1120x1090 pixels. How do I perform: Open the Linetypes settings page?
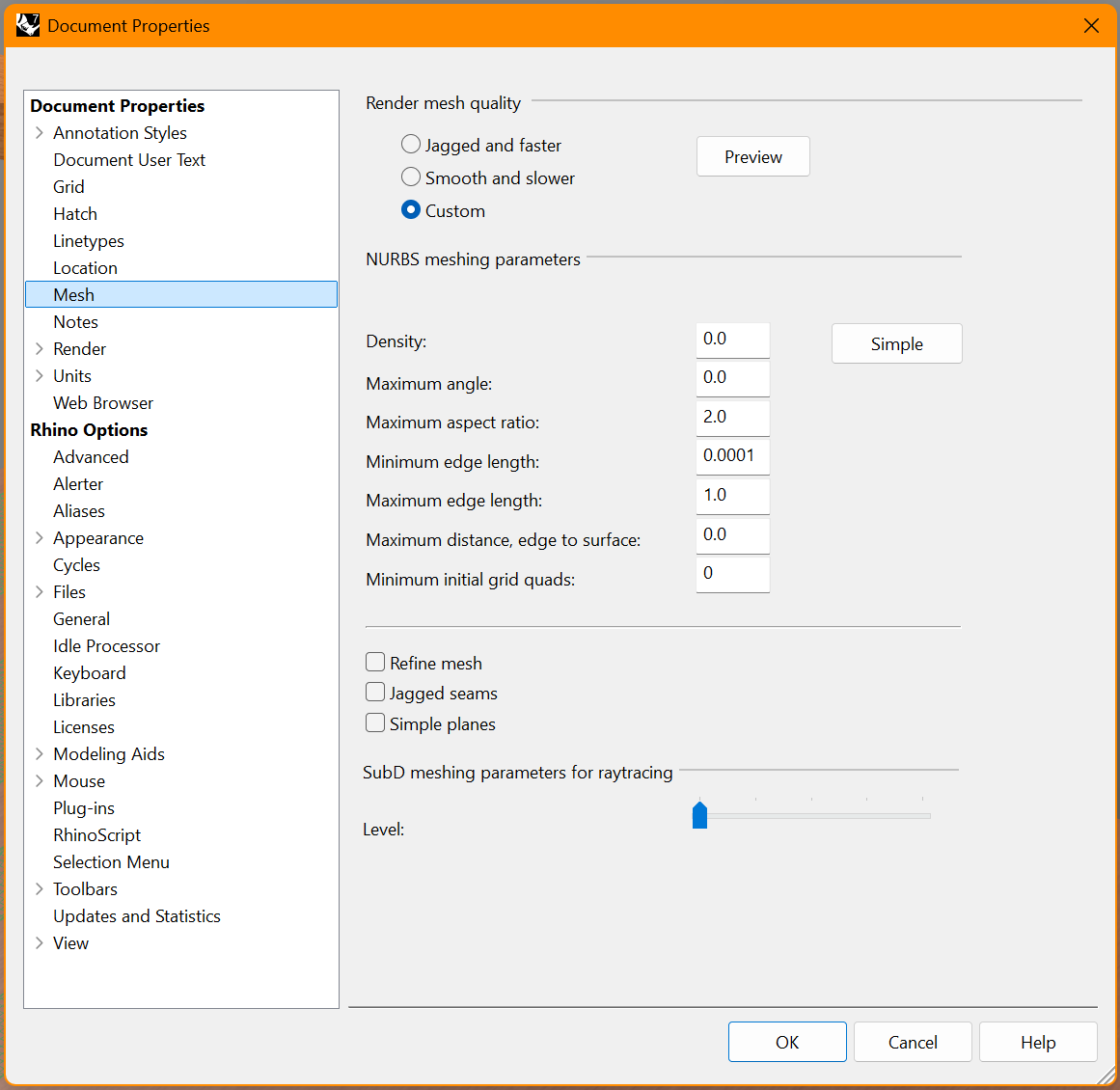point(89,241)
